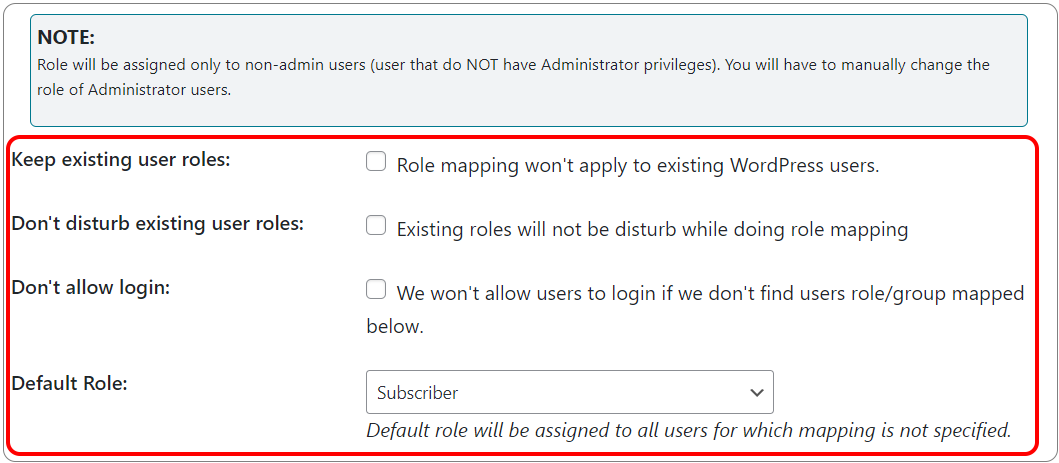
Task: Open the Default Role dropdown showing Subscriber
Action: (x=569, y=392)
